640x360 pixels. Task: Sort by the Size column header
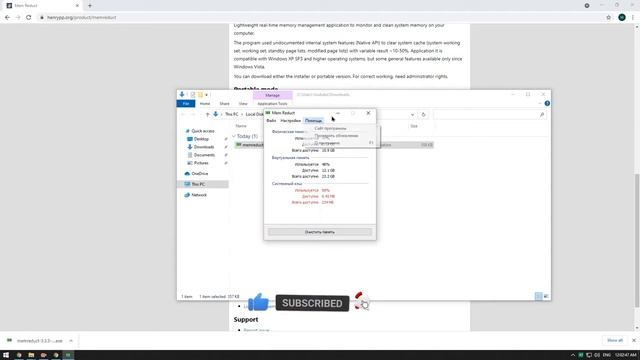click(414, 126)
